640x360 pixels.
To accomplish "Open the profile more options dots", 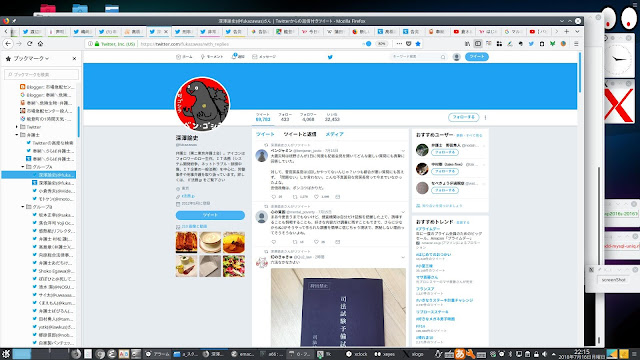I will (x=485, y=118).
